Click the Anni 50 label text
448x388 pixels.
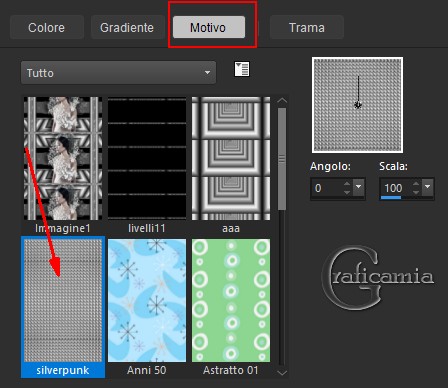[147, 370]
